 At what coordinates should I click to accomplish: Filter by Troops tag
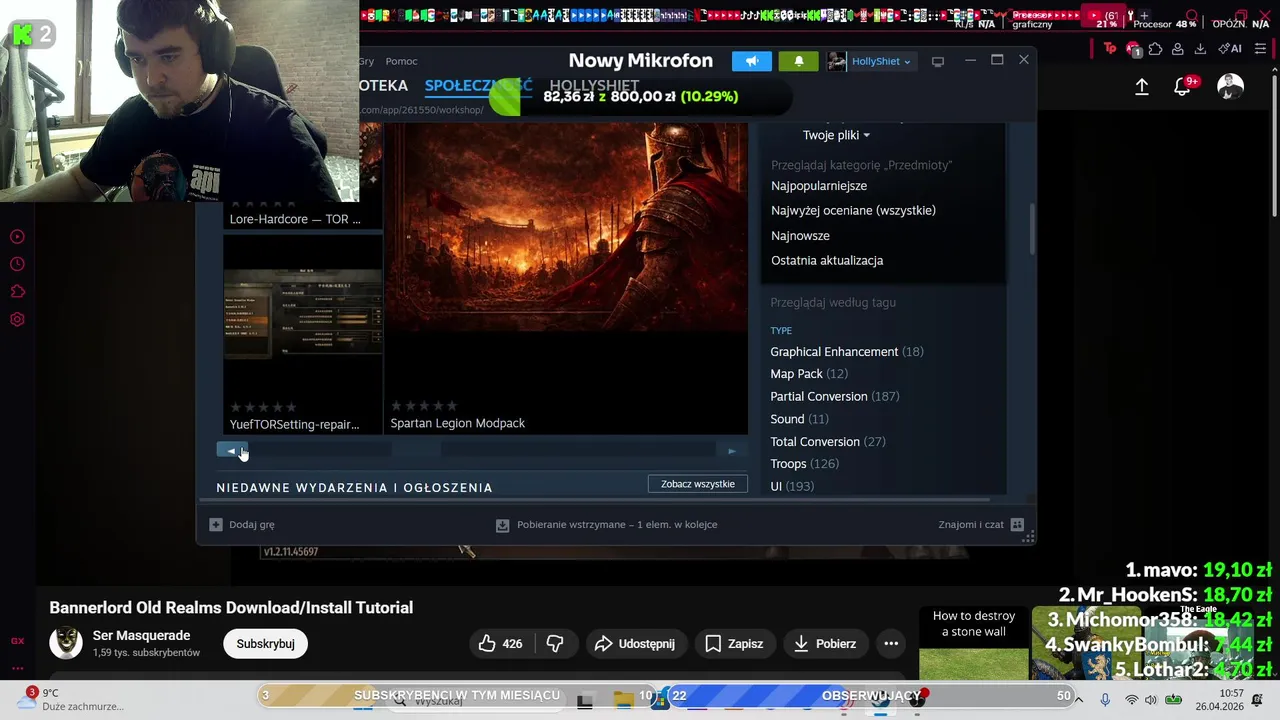tap(804, 464)
